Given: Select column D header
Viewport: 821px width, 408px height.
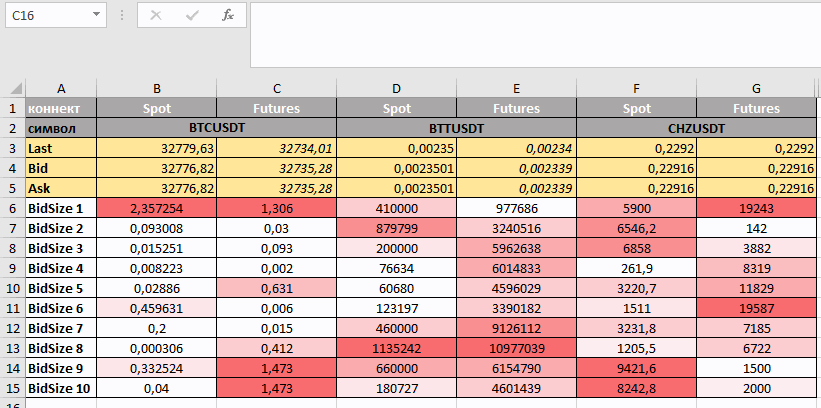Looking at the screenshot, I should 396,88.
